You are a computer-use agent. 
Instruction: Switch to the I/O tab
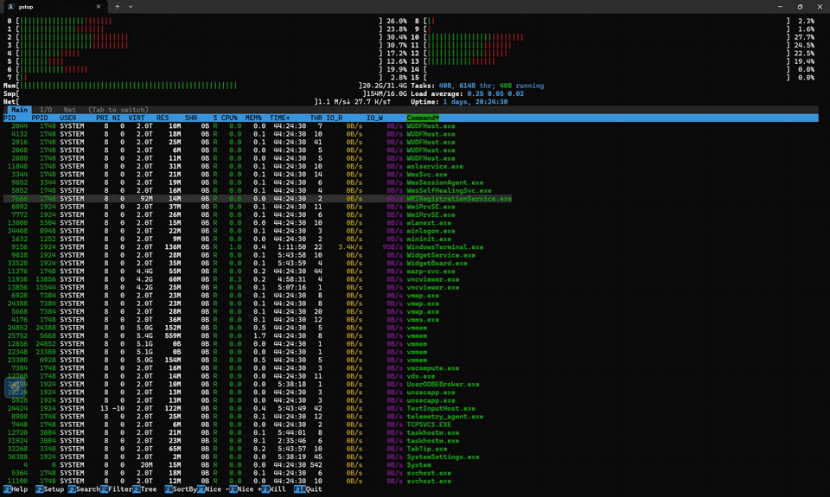point(45,109)
